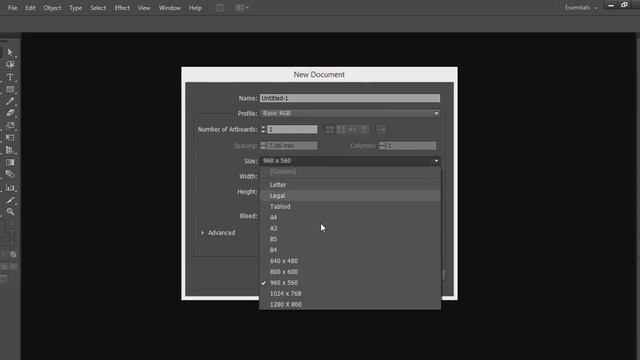Select the Selection arrow tool

(x=10, y=52)
